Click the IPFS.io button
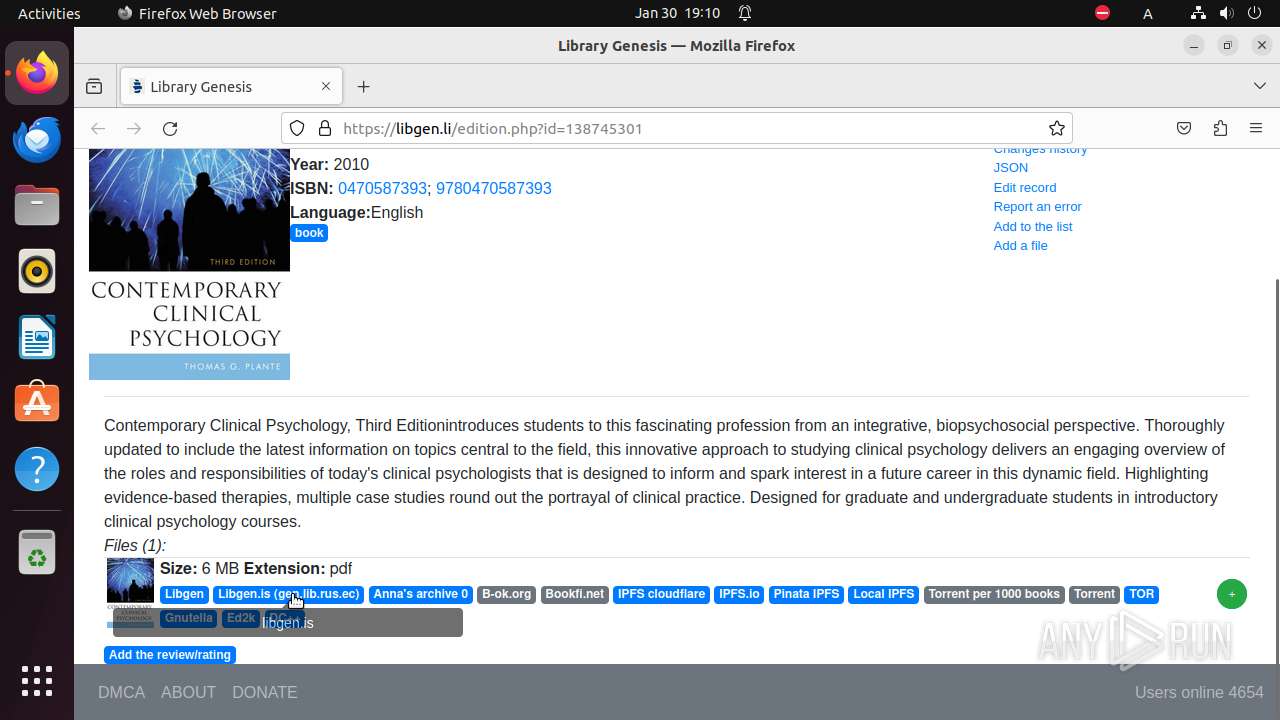 pos(739,594)
